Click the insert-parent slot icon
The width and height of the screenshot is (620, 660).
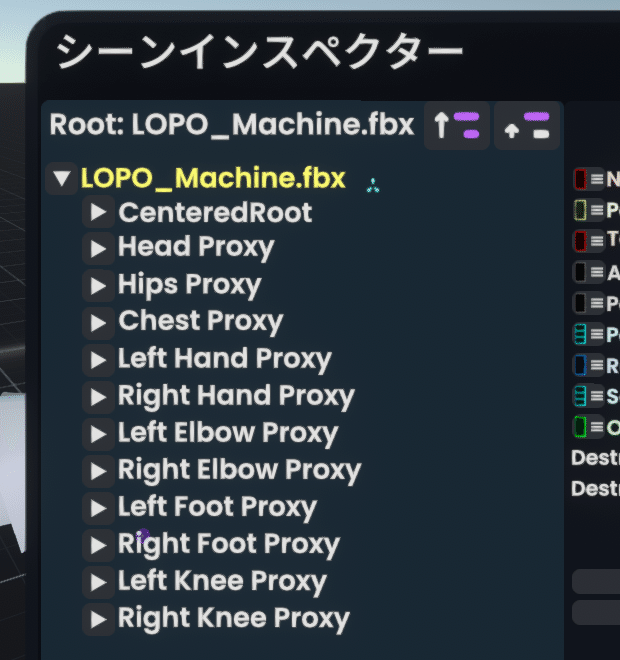click(x=527, y=125)
